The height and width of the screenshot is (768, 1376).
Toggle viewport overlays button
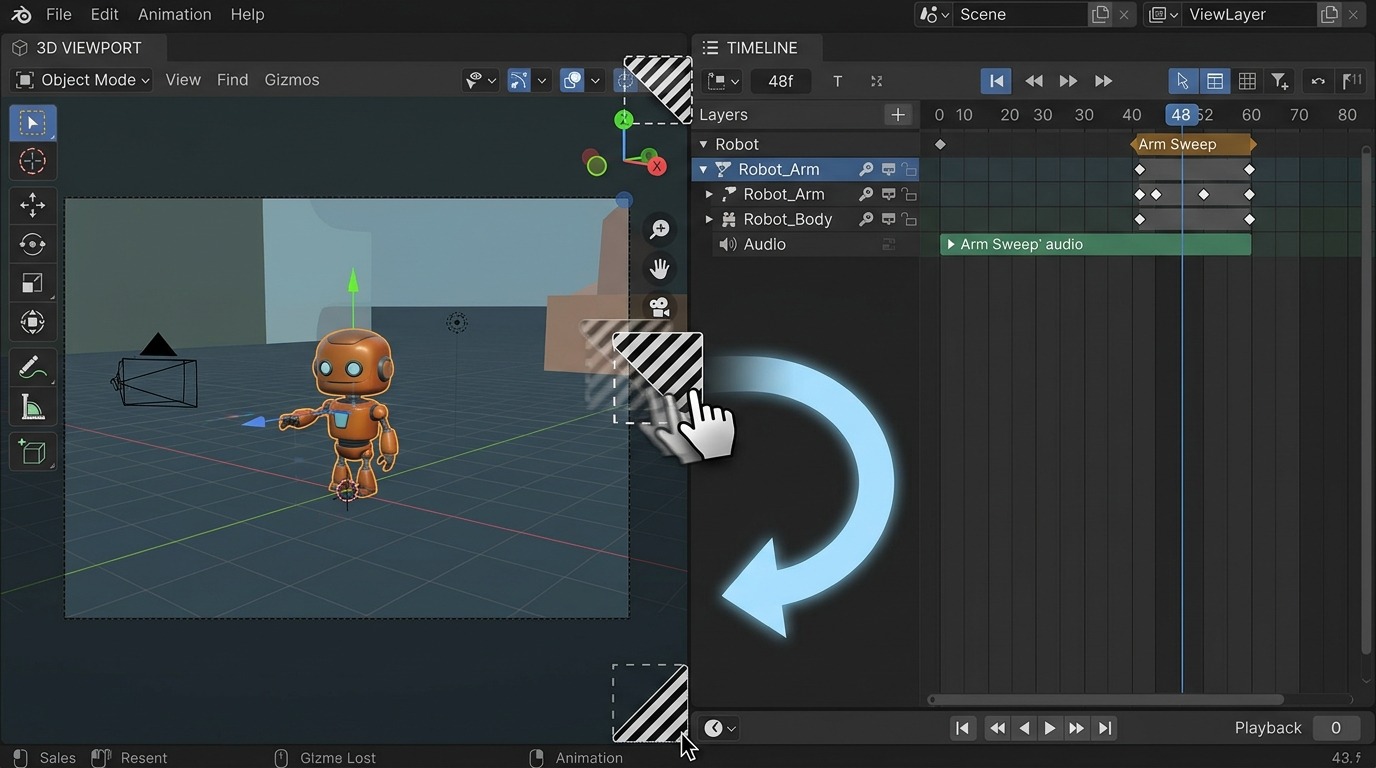pos(572,80)
